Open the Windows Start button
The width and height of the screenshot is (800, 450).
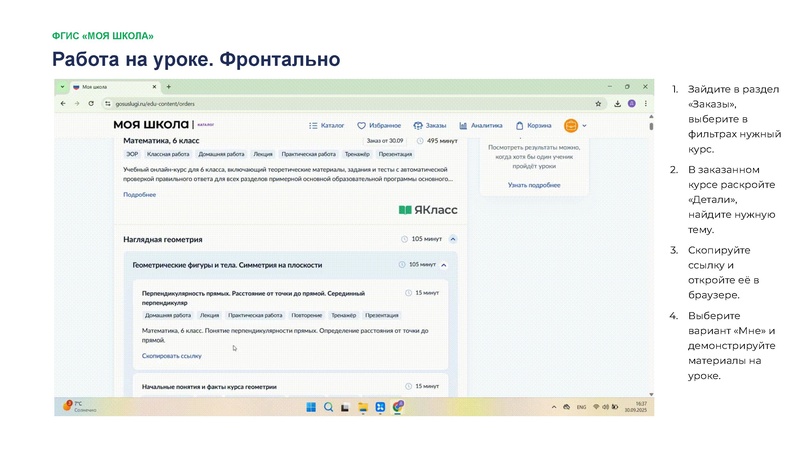pos(311,407)
